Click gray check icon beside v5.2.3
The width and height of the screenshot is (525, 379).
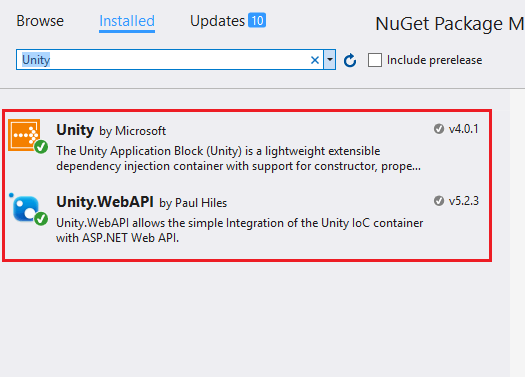click(439, 201)
